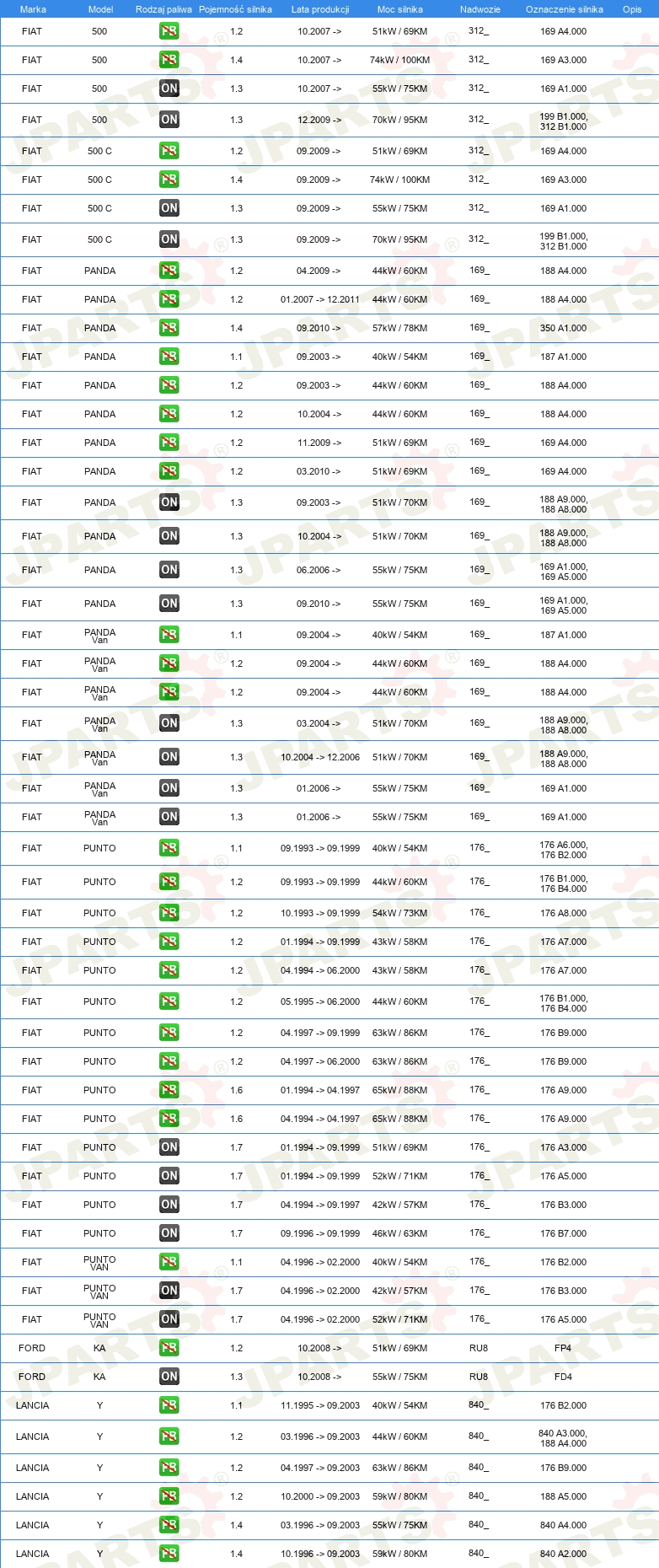The height and width of the screenshot is (1568, 659).
Task: Click diesel icon for PUNTO 1.7 176 A3.000 row
Action: 169,1147
